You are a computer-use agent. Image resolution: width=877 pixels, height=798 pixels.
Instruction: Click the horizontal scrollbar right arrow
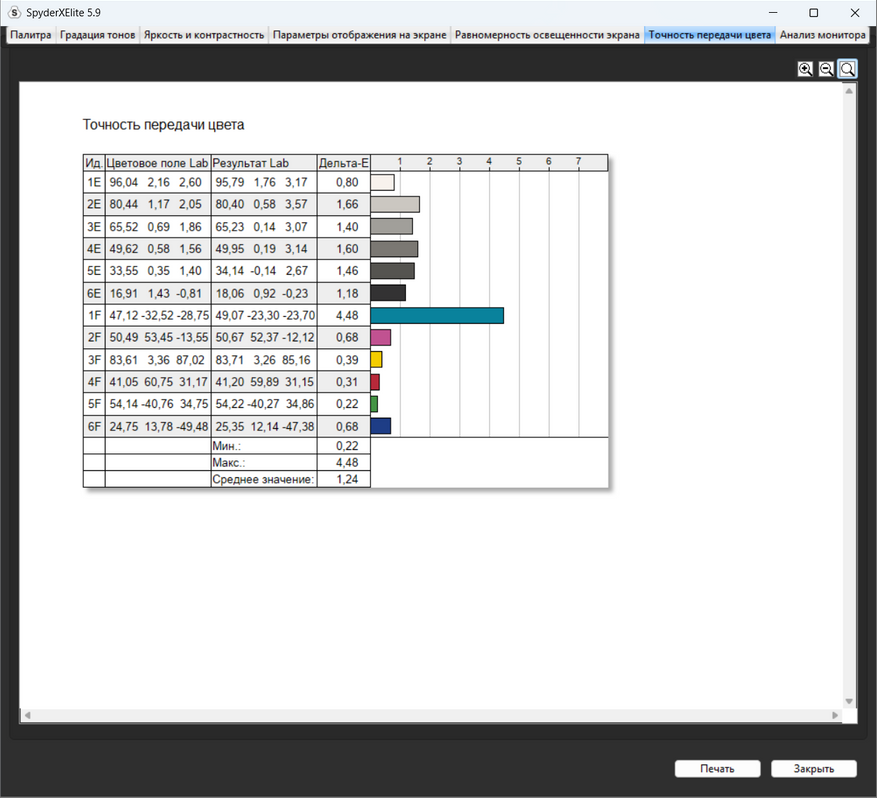click(x=835, y=716)
